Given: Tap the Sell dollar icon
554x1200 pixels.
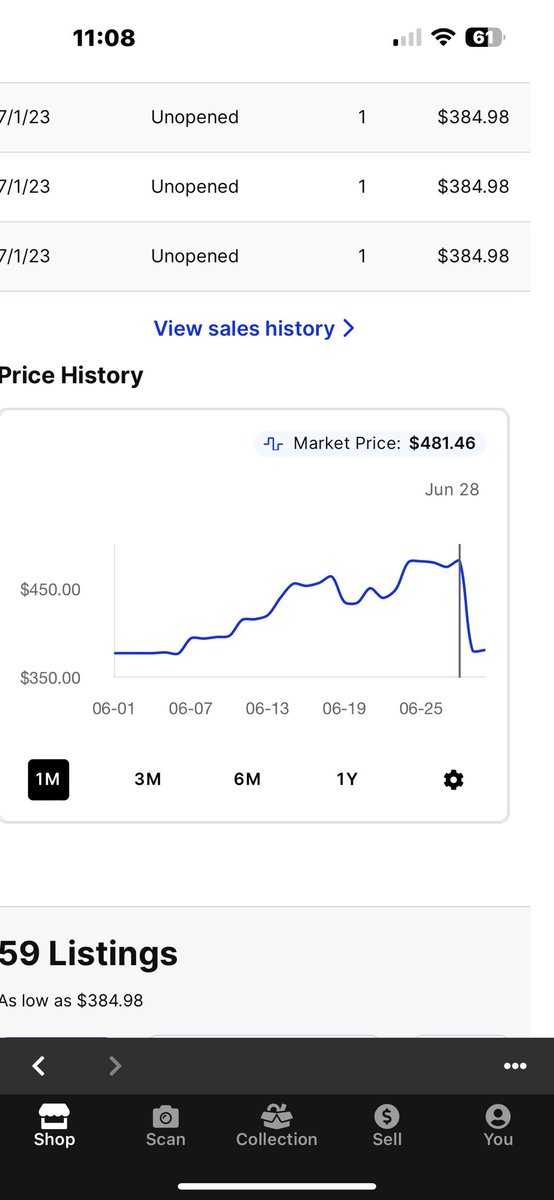Looking at the screenshot, I should click(x=387, y=1116).
